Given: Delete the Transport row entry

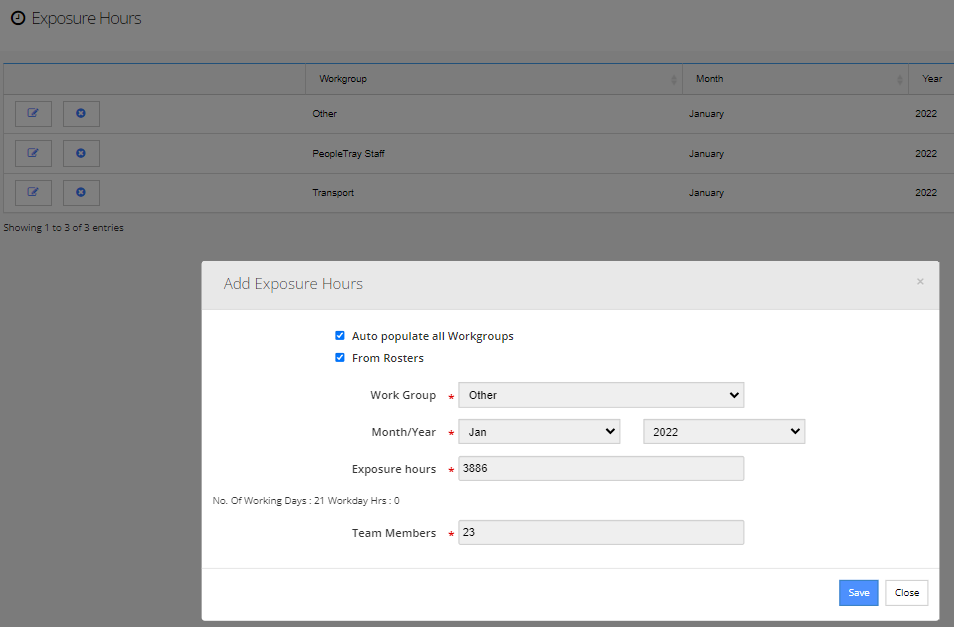Looking at the screenshot, I should 81,193.
